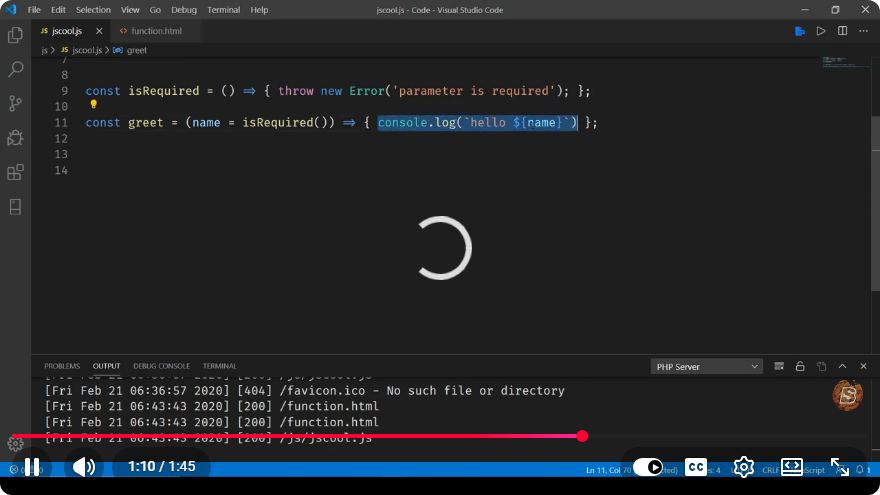This screenshot has height=495, width=880.
Task: Open the Debug menu
Action: (x=184, y=10)
